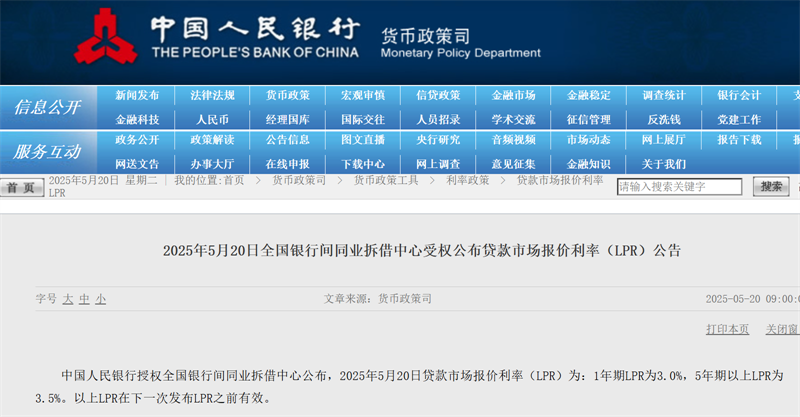Image resolution: width=800 pixels, height=417 pixels.
Task: Open 经理国库 section
Action: click(x=288, y=120)
